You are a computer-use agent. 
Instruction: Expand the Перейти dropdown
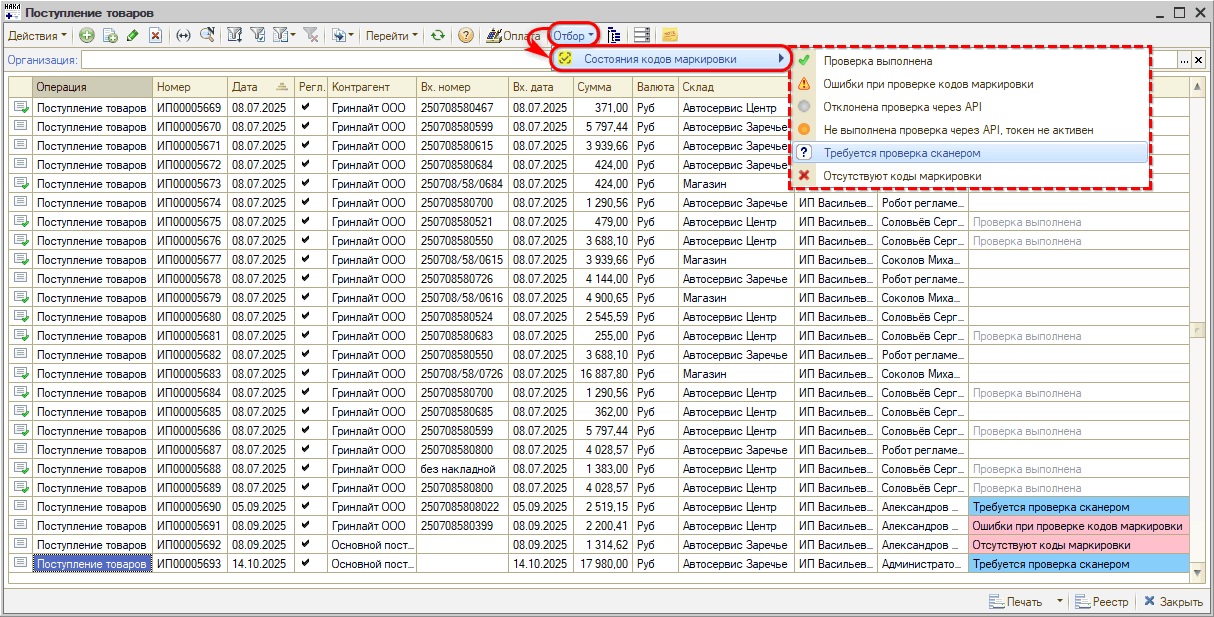(x=392, y=36)
